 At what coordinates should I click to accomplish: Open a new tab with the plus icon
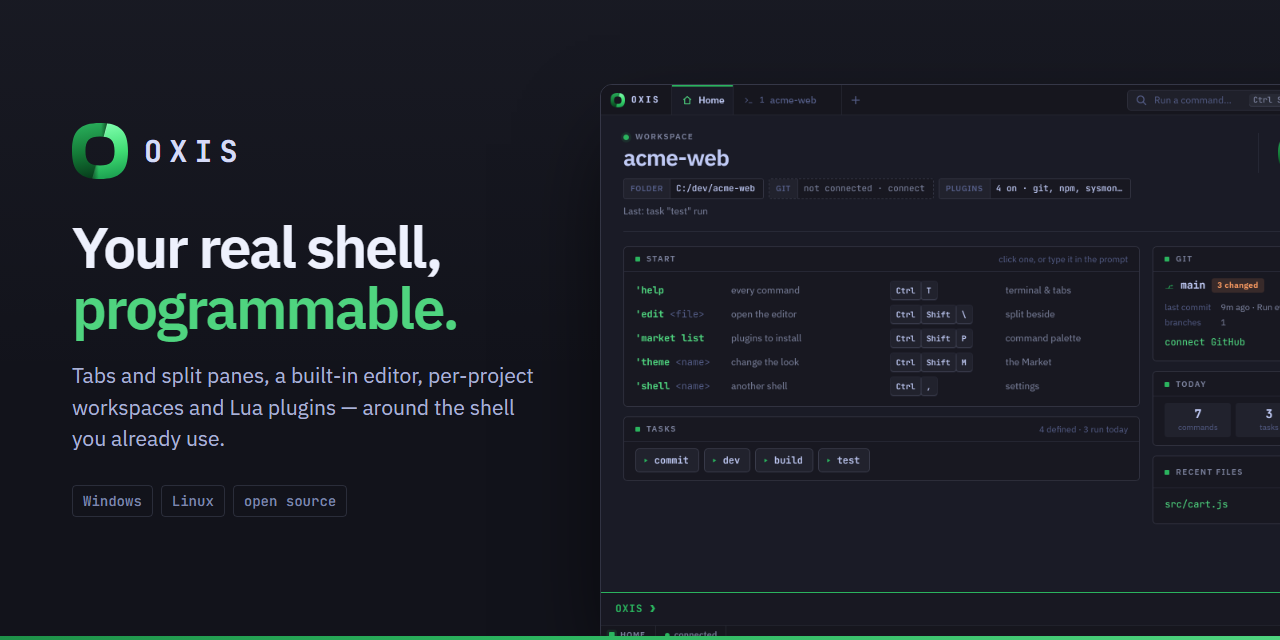[855, 100]
